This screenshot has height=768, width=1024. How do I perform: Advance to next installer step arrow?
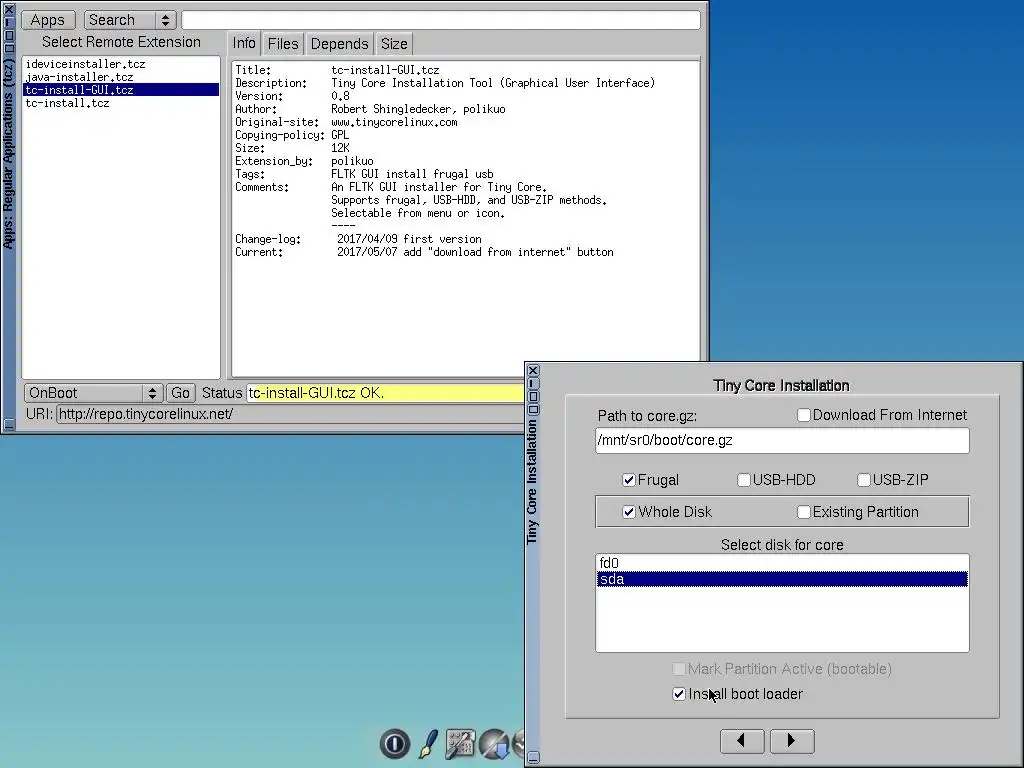click(792, 741)
